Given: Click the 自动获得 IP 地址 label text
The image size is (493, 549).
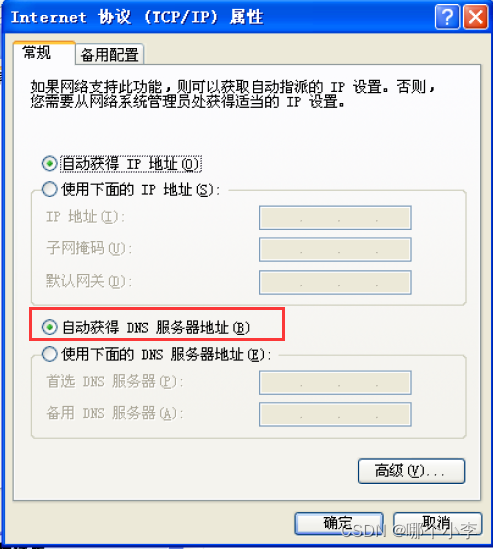Looking at the screenshot, I should tap(131, 164).
